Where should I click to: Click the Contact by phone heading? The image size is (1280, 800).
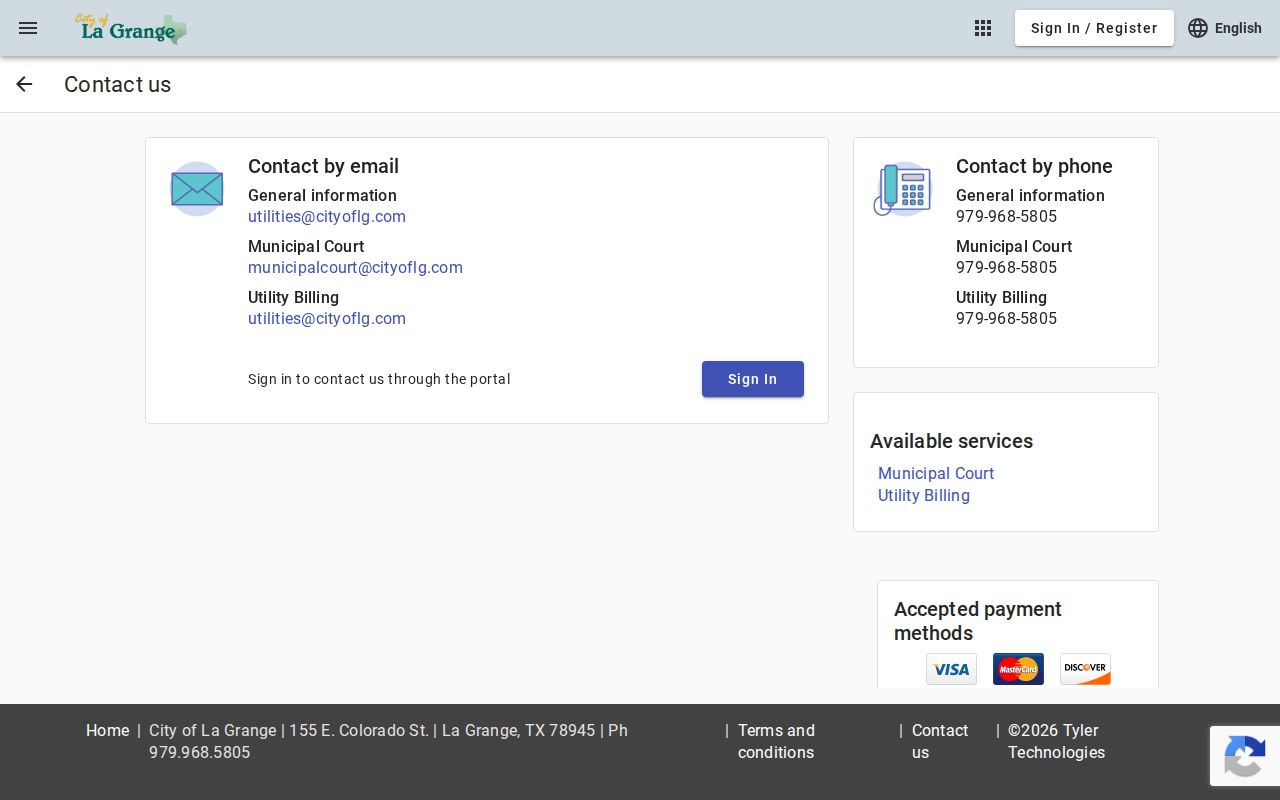point(1034,167)
